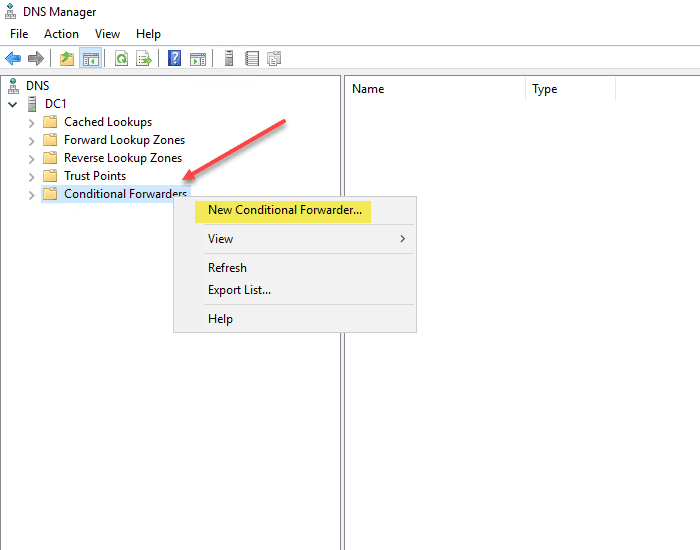Viewport: 700px width, 550px height.
Task: Sort by the Type column header
Action: click(x=571, y=89)
